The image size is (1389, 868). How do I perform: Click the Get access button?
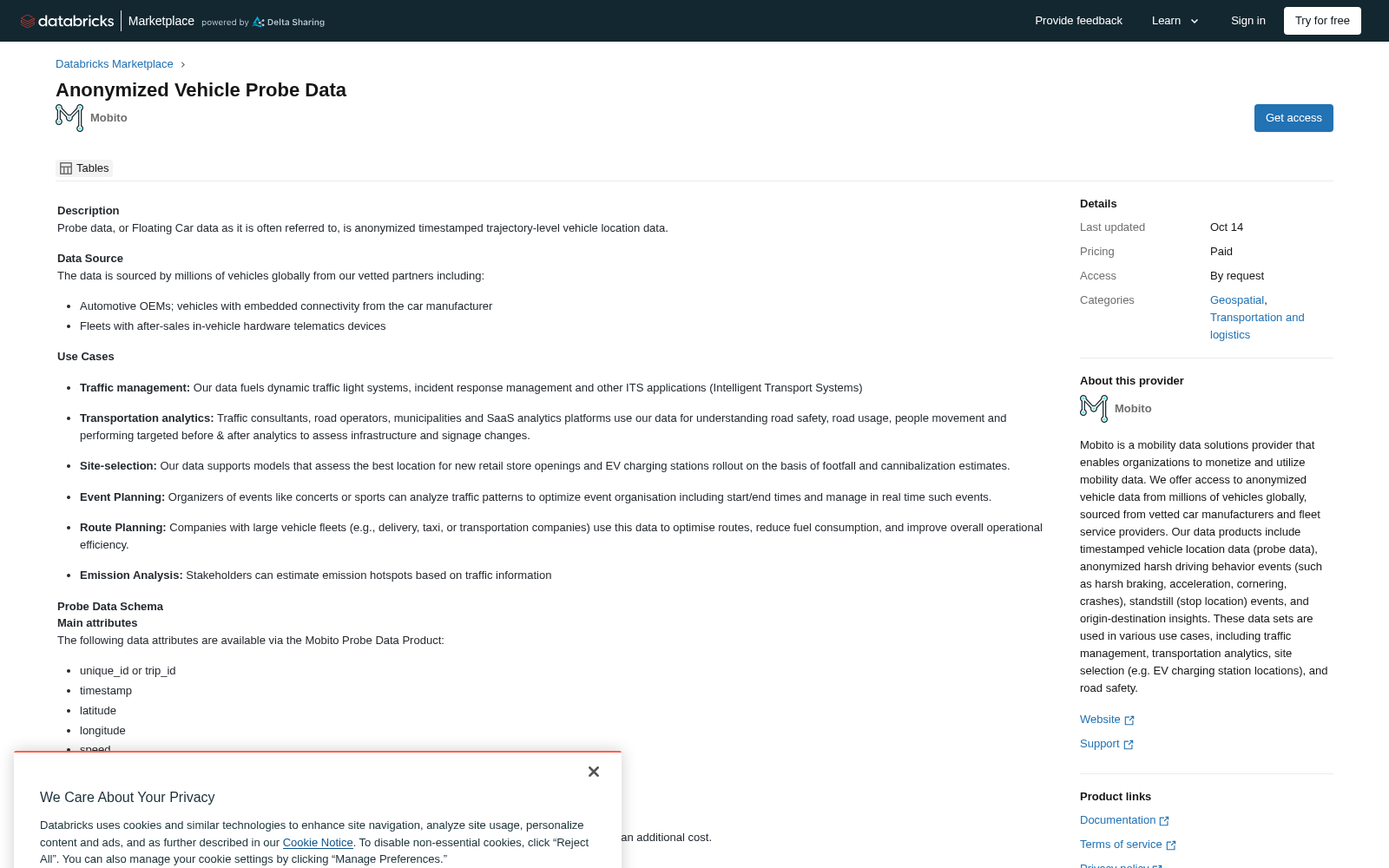click(x=1294, y=118)
